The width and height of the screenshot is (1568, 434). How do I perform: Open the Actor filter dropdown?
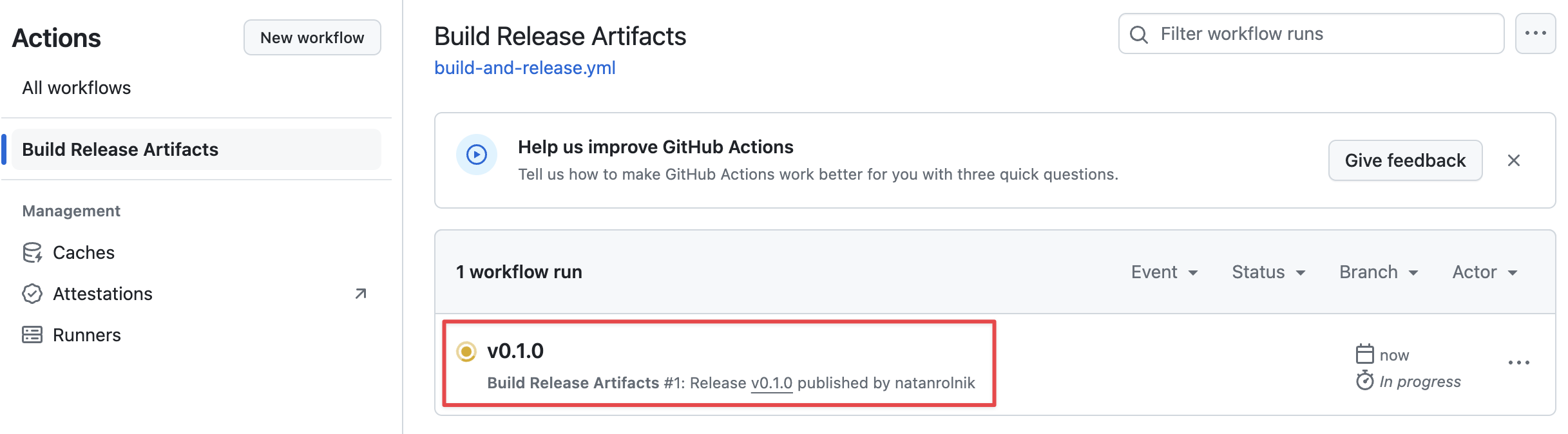coord(1485,272)
